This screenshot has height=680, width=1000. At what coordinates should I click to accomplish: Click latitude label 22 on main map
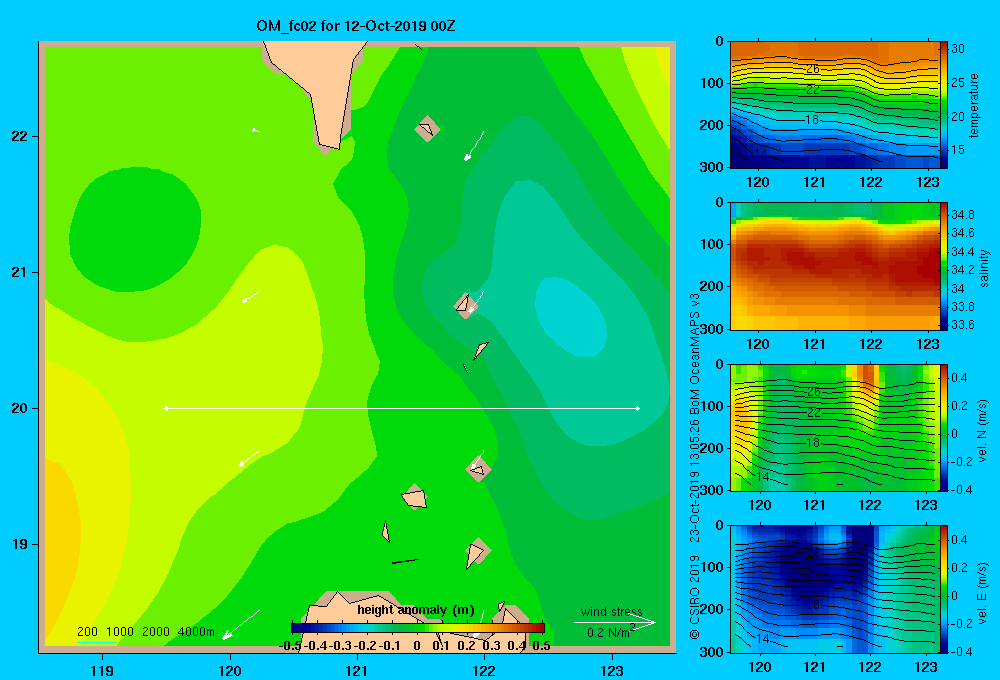tap(19, 136)
